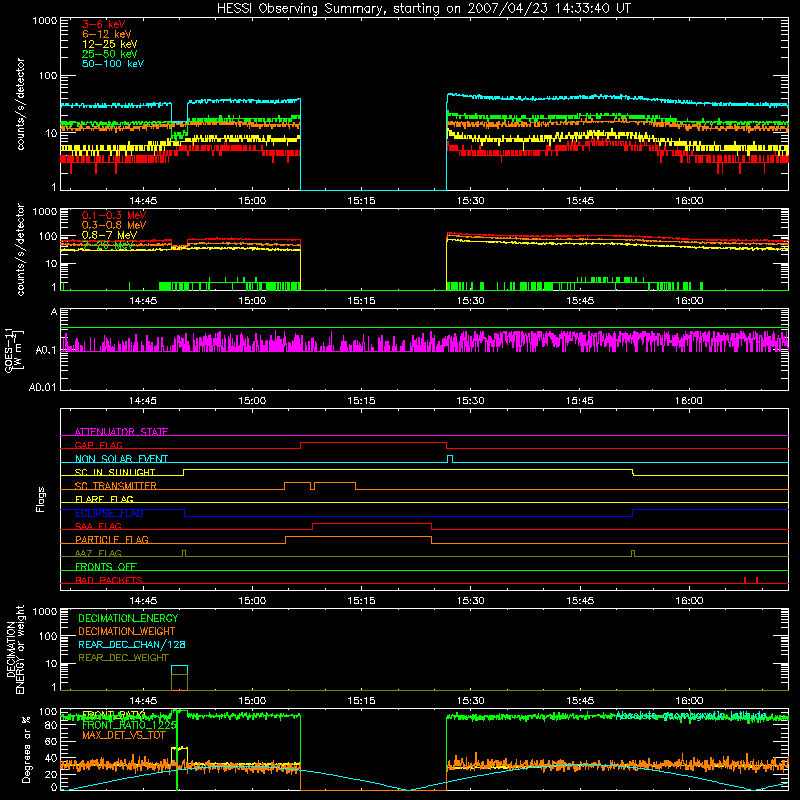This screenshot has height=800, width=800.
Task: Select the GOES axis title
Action: pos(13,350)
